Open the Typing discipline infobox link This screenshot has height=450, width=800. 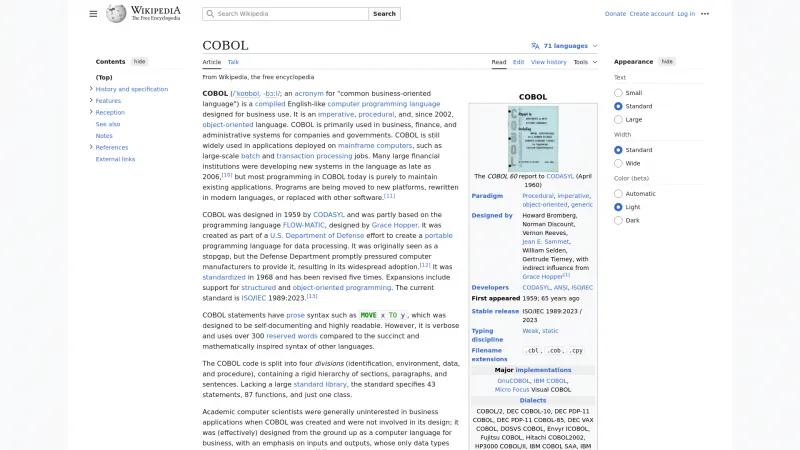coord(487,335)
